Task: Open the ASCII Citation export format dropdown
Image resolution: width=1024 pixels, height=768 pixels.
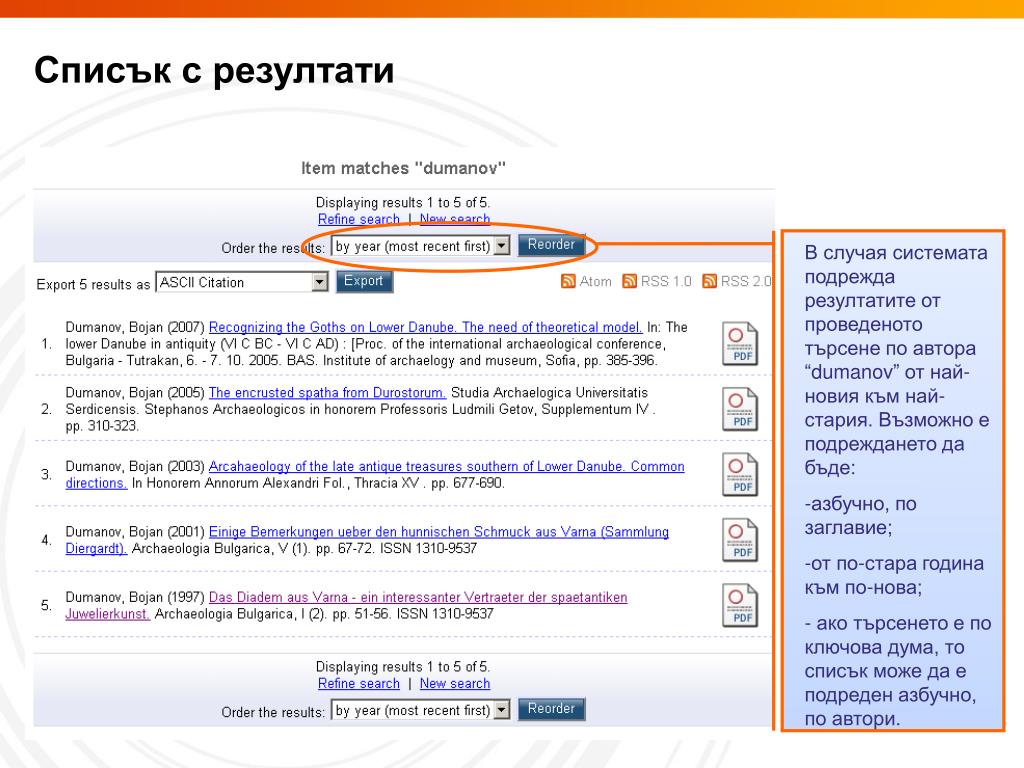Action: click(242, 282)
